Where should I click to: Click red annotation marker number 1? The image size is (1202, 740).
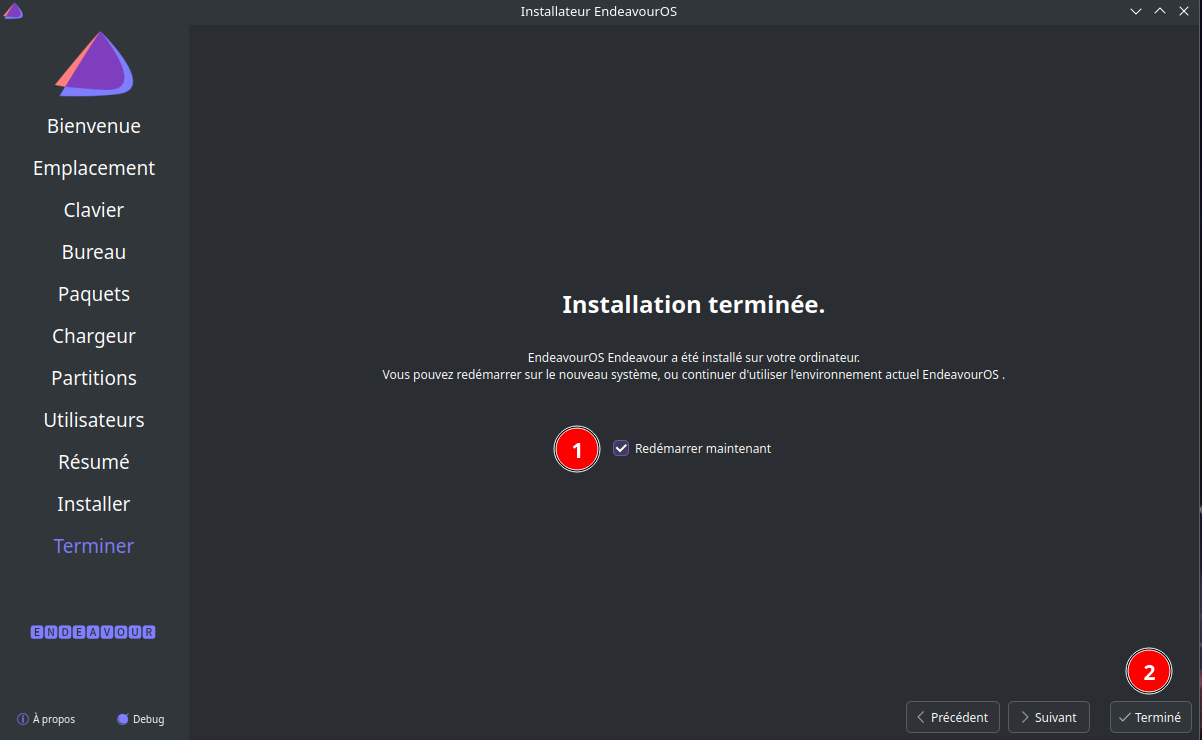(576, 450)
